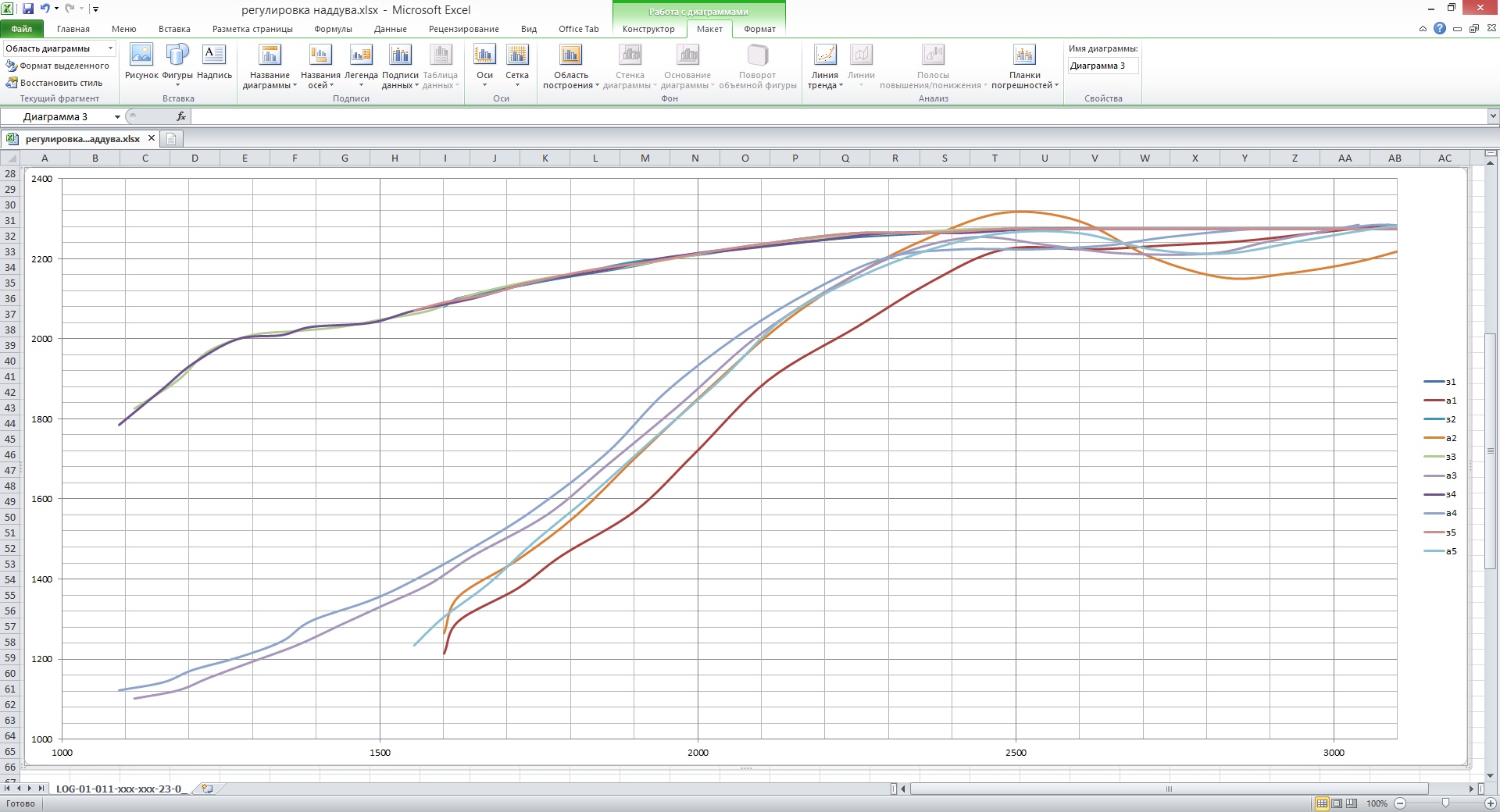The image size is (1500, 812).
Task: Click the insert function fx icon
Action: [x=180, y=116]
